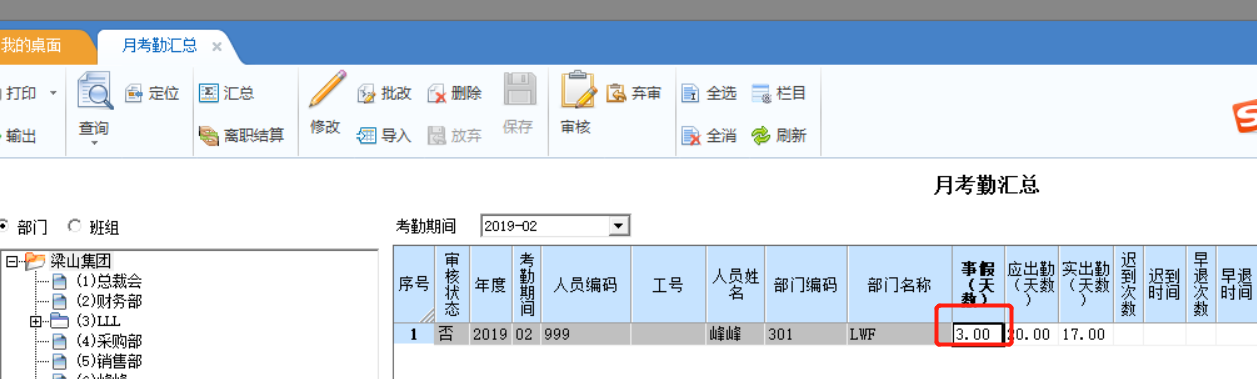This screenshot has width=1257, height=379.
Task: Switch to the 我的桌面 tab
Action: (32, 46)
